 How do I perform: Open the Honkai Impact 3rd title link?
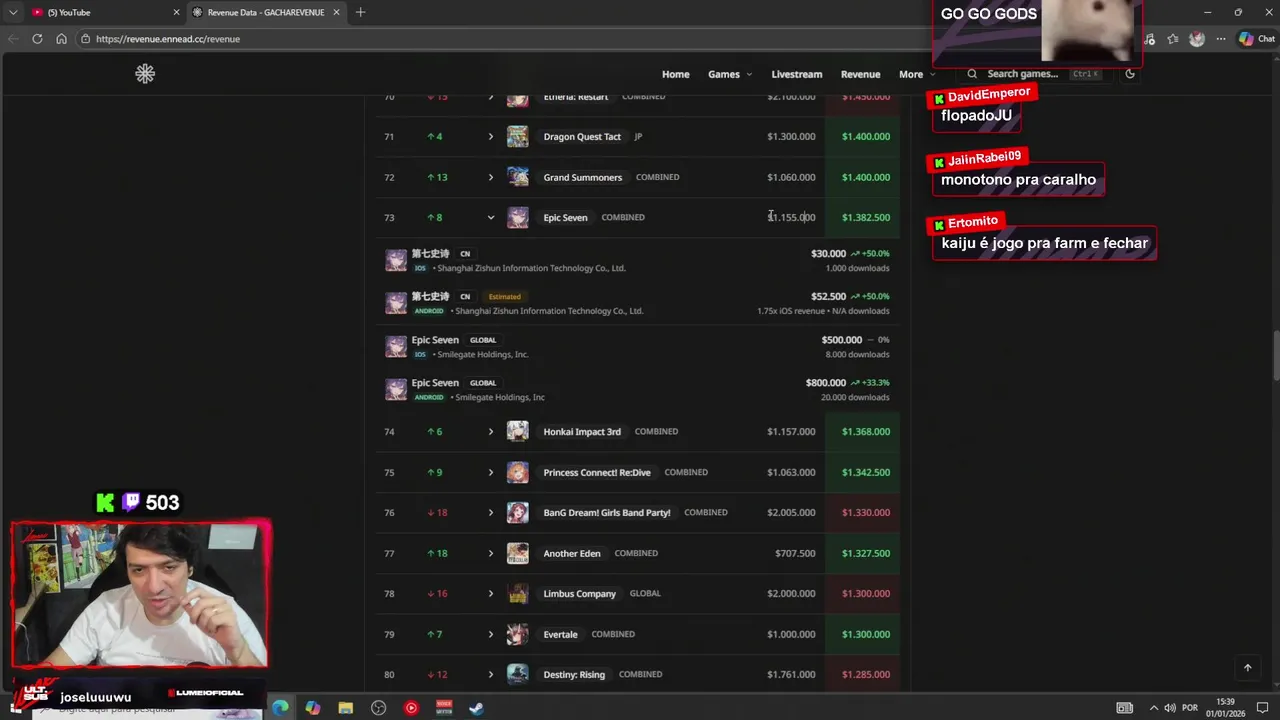pos(582,432)
